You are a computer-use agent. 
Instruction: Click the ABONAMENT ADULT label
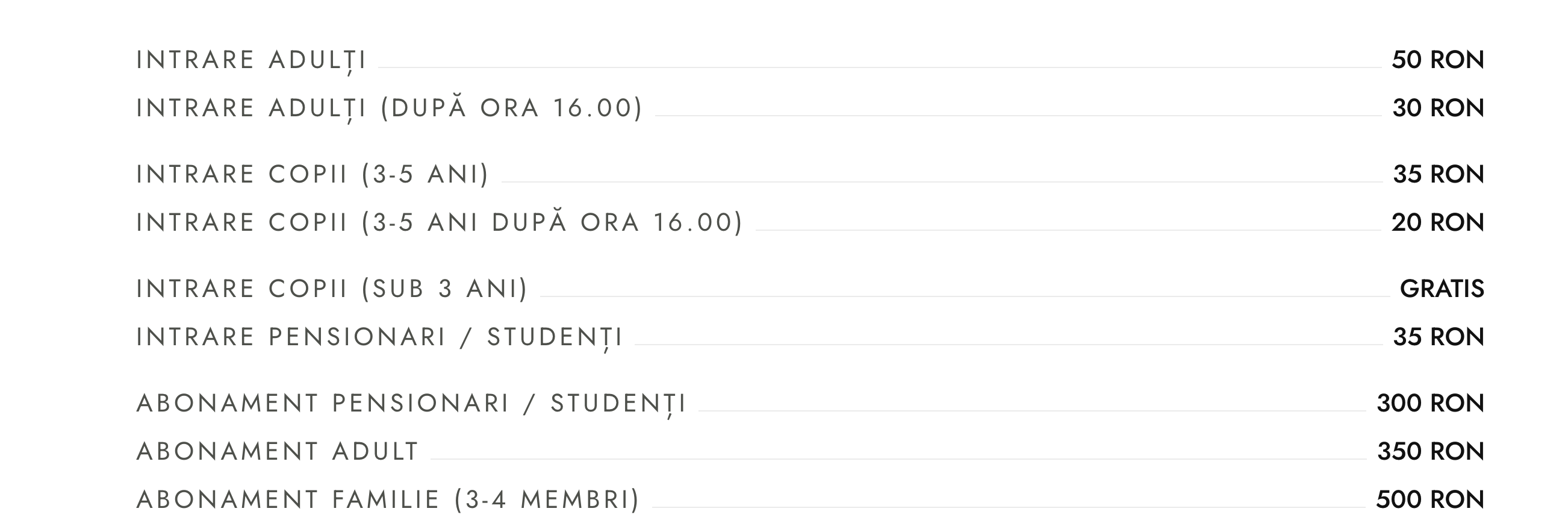pyautogui.click(x=278, y=451)
